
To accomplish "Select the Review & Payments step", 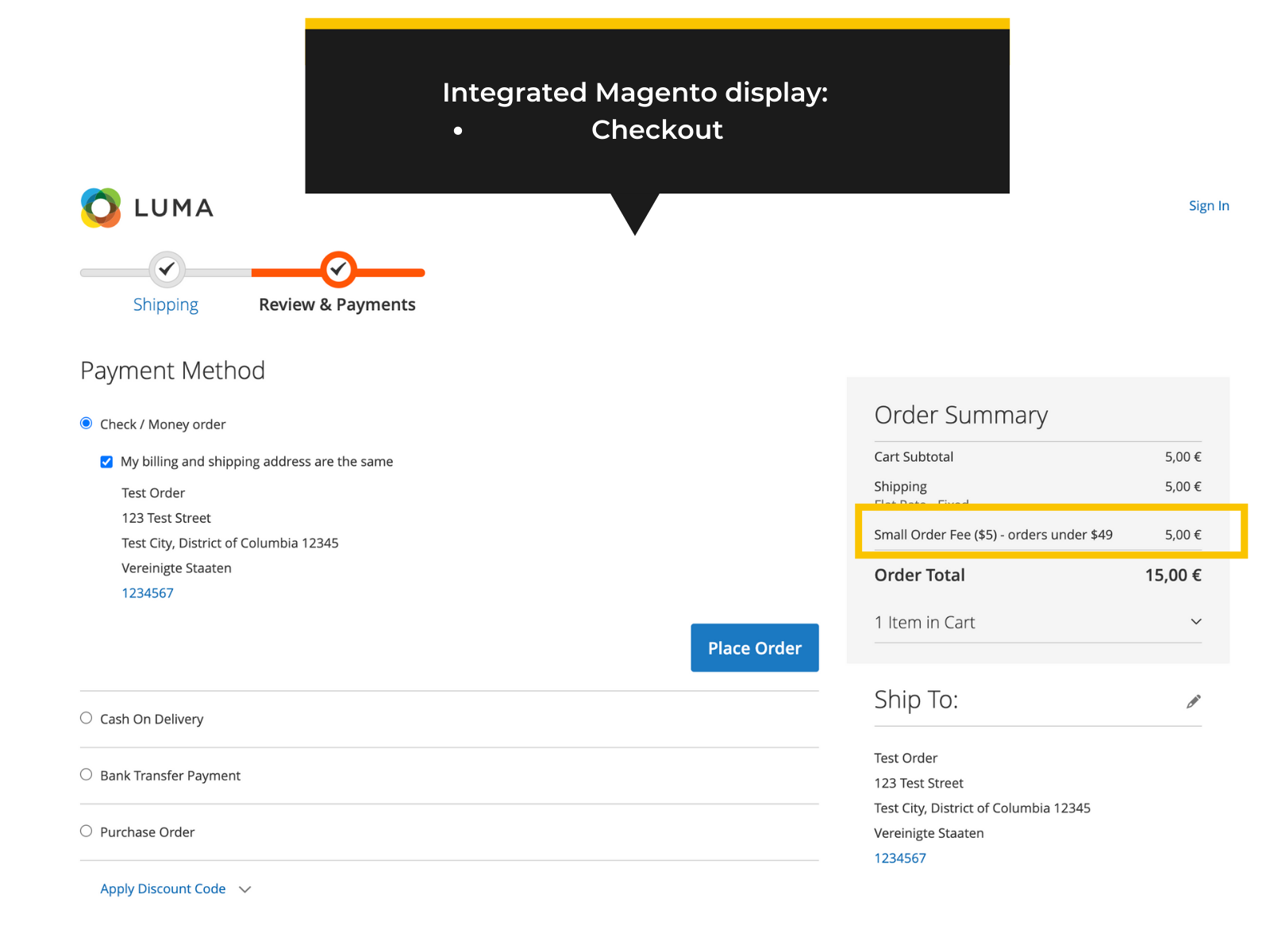I will (x=337, y=304).
